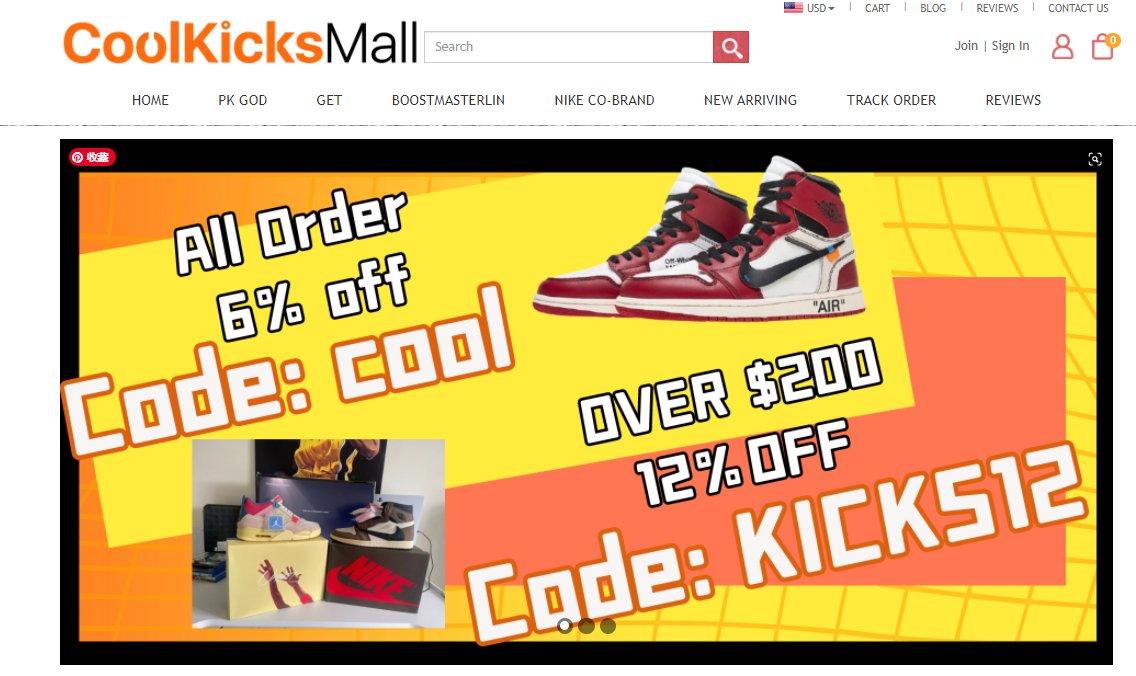Click the CoolKicksMall logo
This screenshot has height=676, width=1136.
pyautogui.click(x=240, y=43)
